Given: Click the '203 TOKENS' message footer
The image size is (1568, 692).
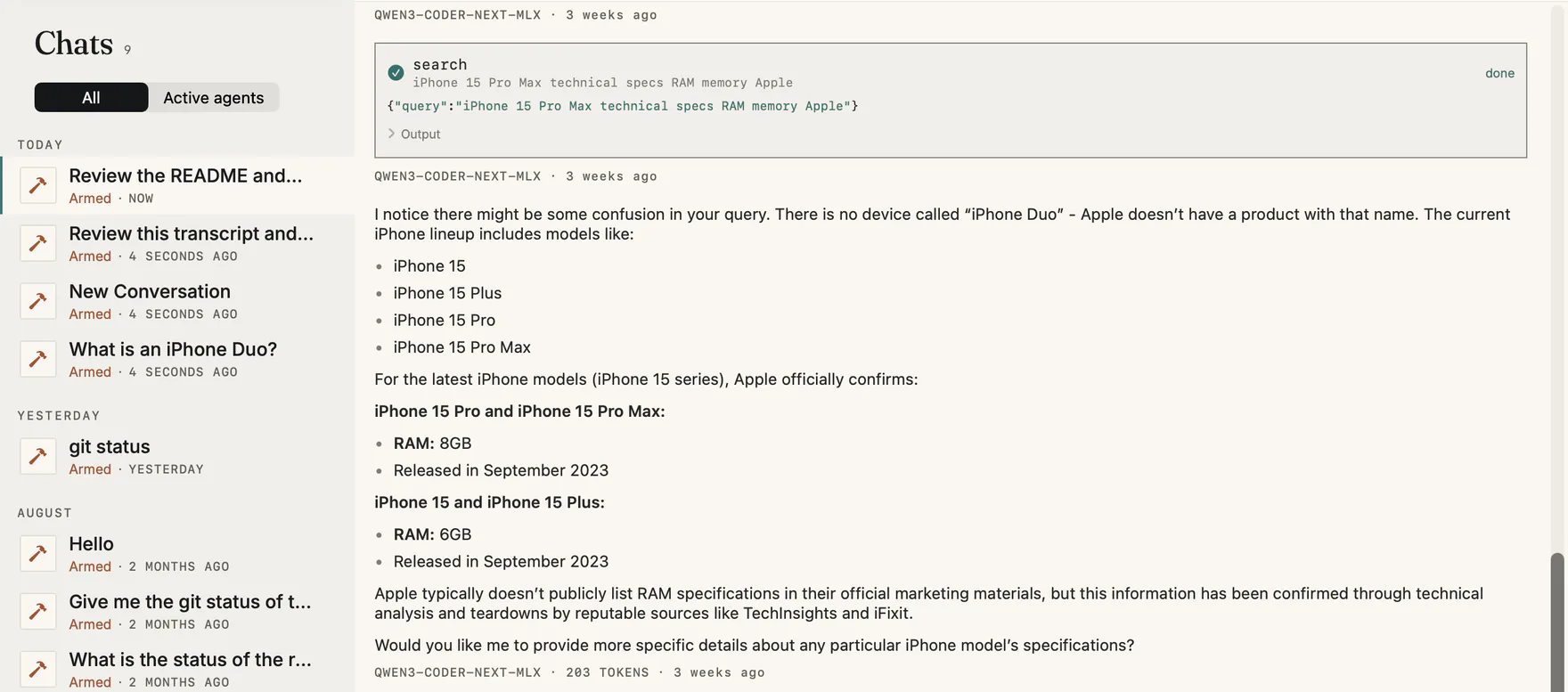Looking at the screenshot, I should tap(608, 672).
